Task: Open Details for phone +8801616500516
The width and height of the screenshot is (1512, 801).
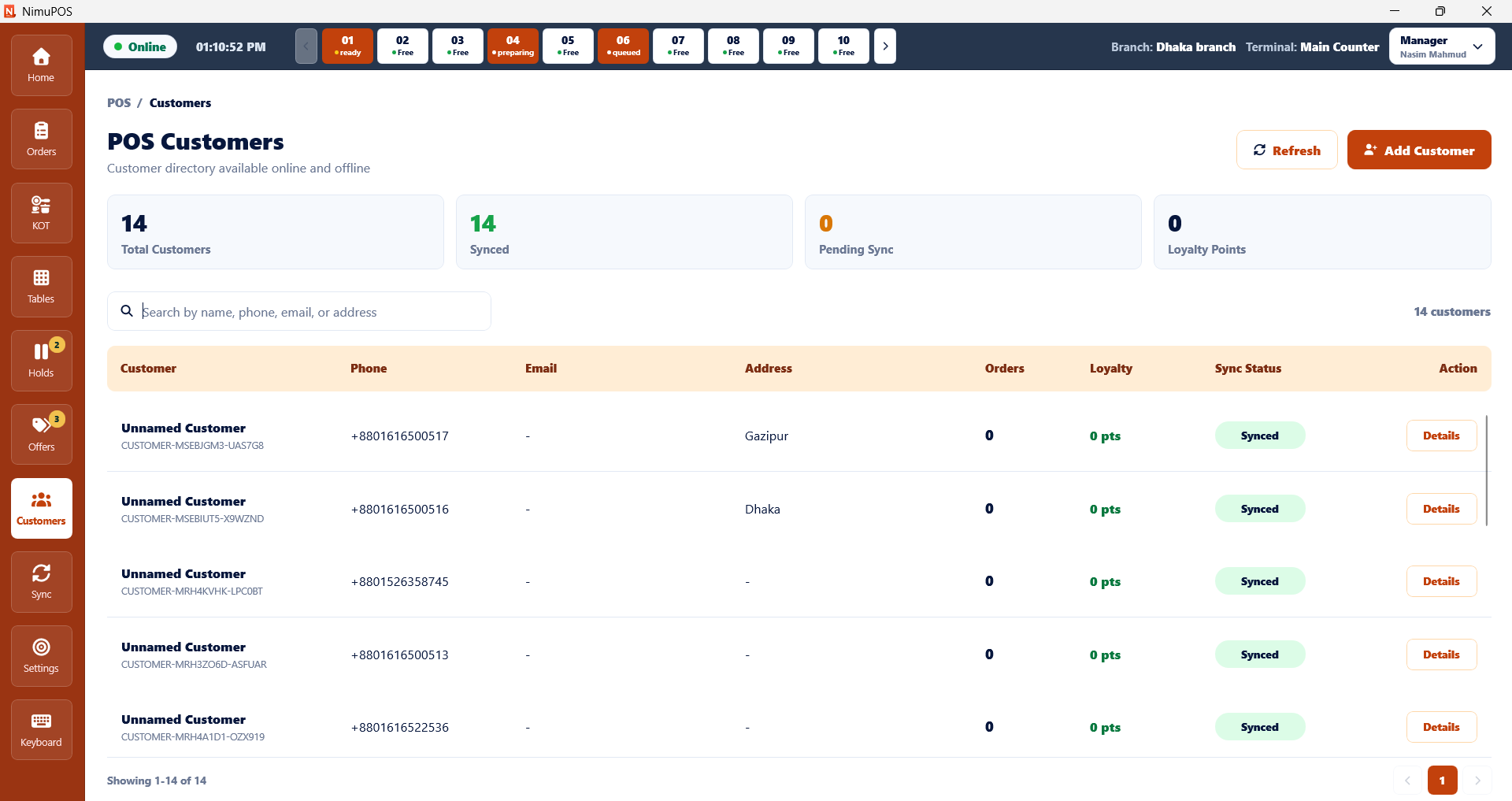Action: click(x=1441, y=509)
